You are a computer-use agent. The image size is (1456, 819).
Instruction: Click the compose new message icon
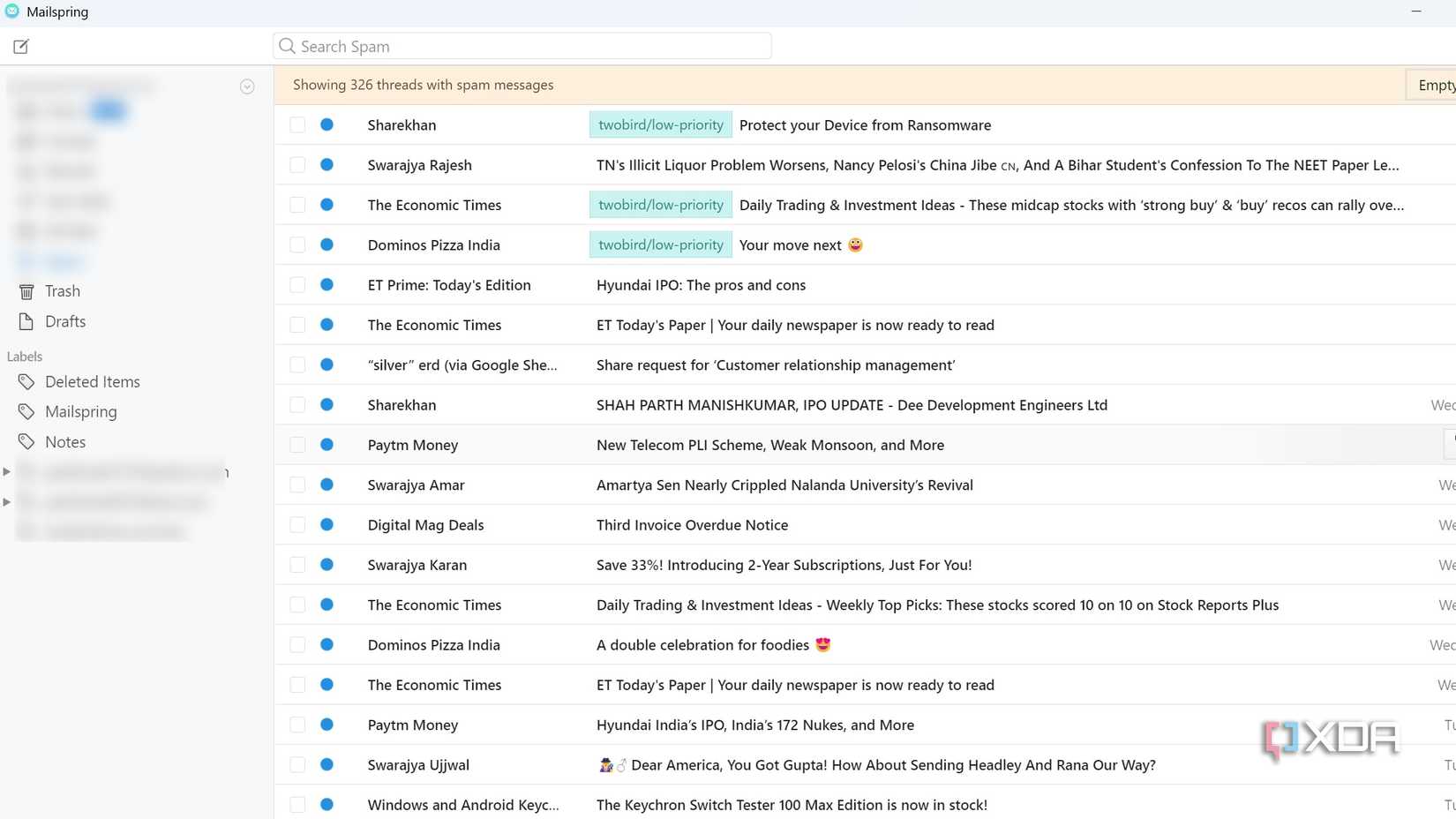[x=21, y=46]
